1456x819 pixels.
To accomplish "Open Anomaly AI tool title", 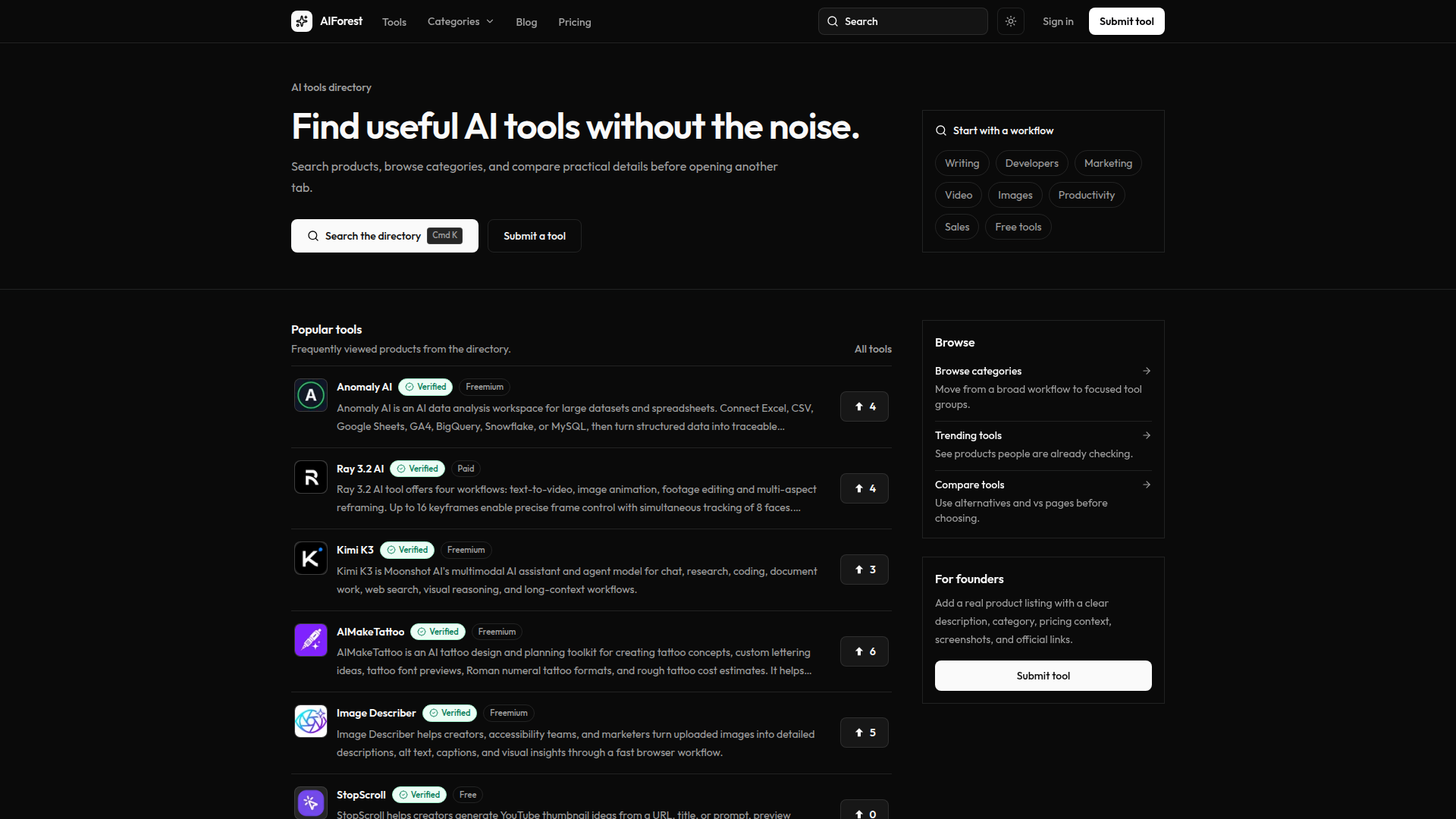I will point(364,387).
